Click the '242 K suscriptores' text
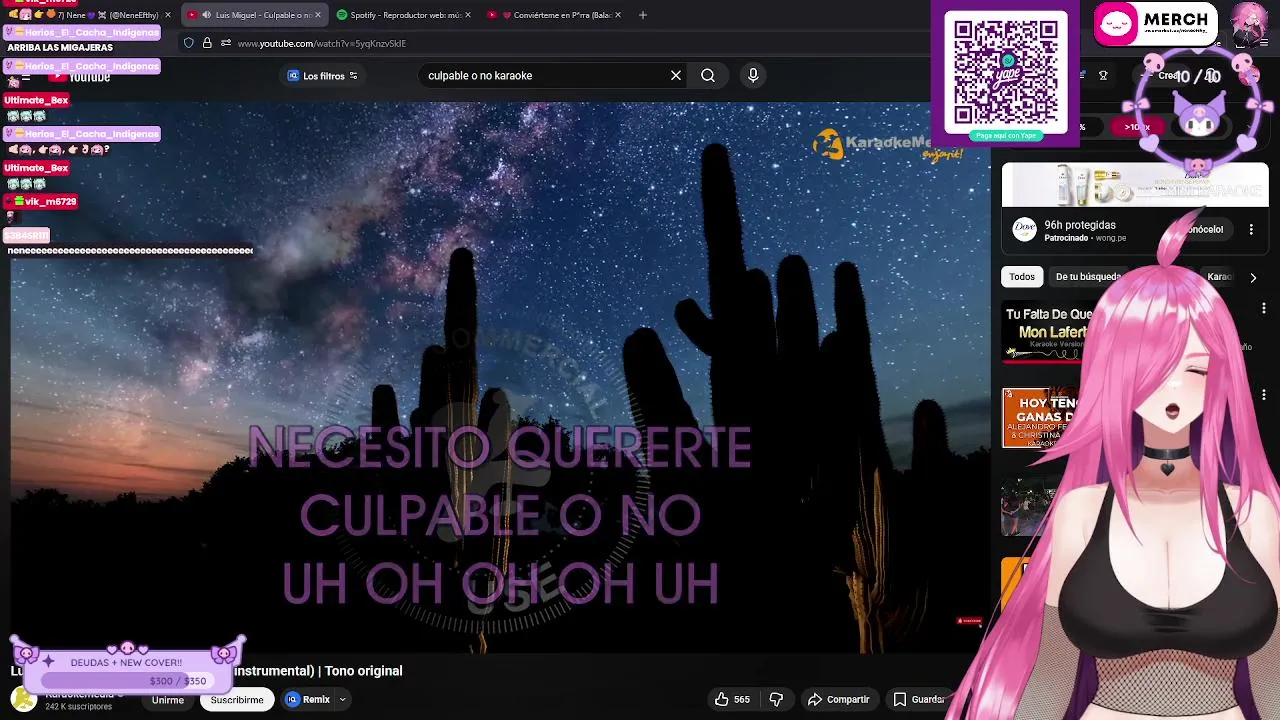This screenshot has width=1280, height=720. 79,707
